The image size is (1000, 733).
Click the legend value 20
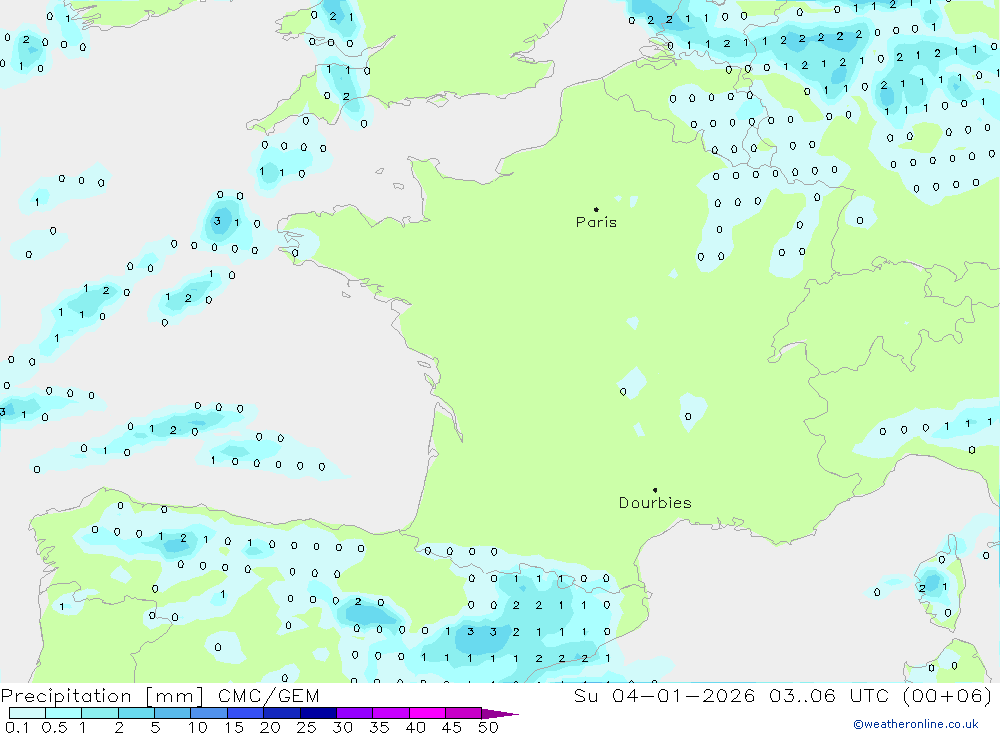click(x=270, y=727)
